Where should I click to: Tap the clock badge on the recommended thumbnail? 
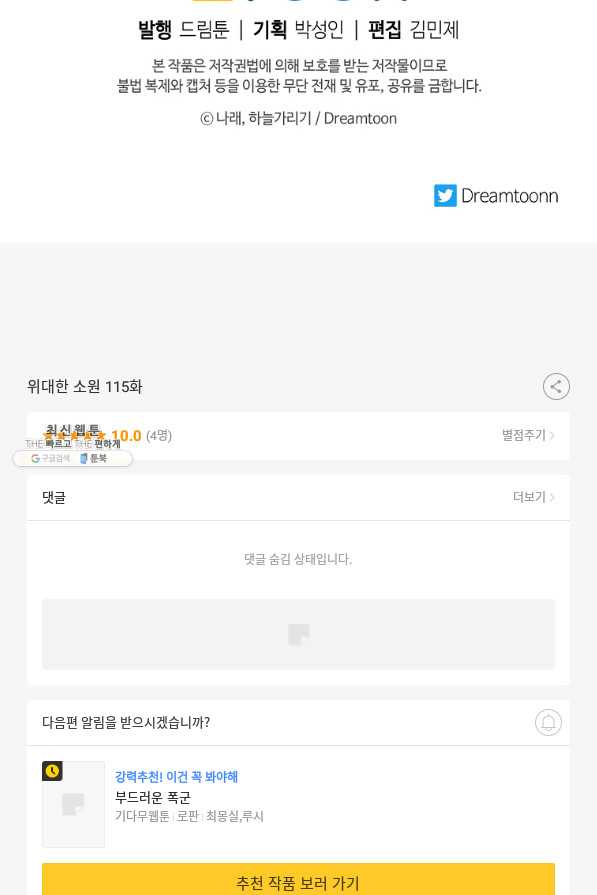pyautogui.click(x=52, y=771)
